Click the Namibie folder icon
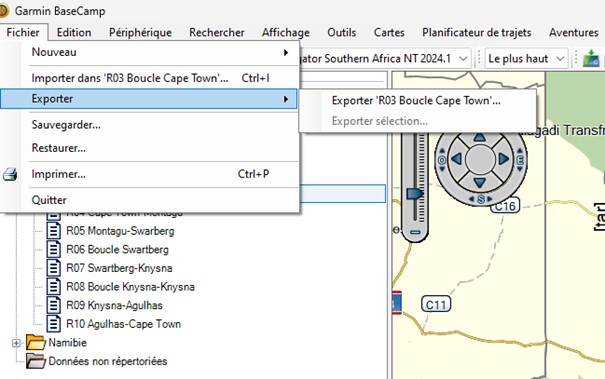 click(x=35, y=342)
